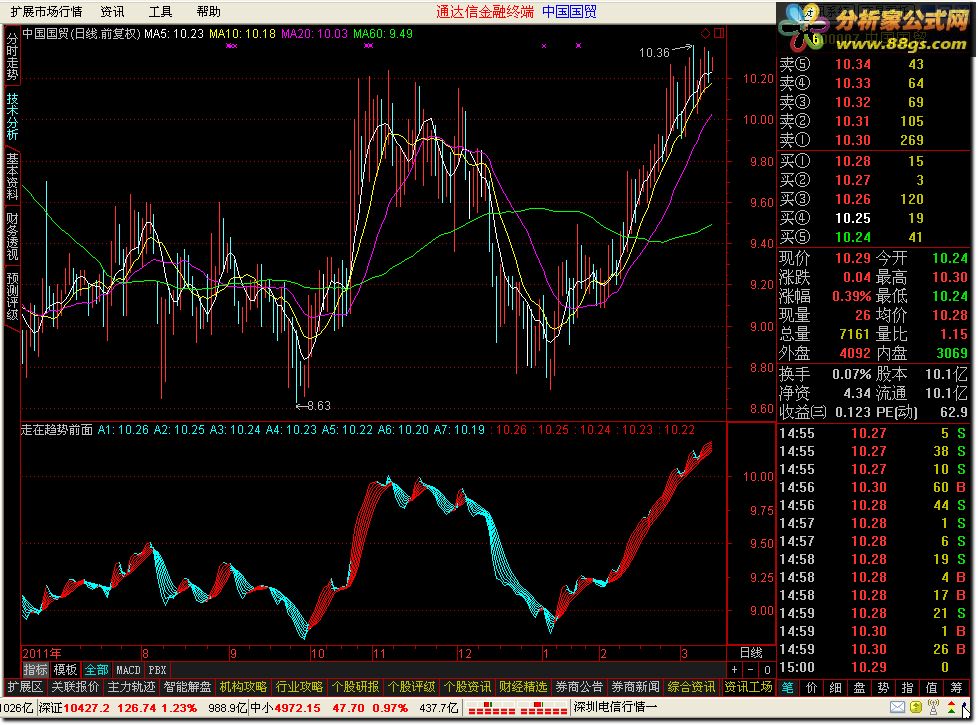
Task: Select the PBX indicator tab
Action: 157,669
